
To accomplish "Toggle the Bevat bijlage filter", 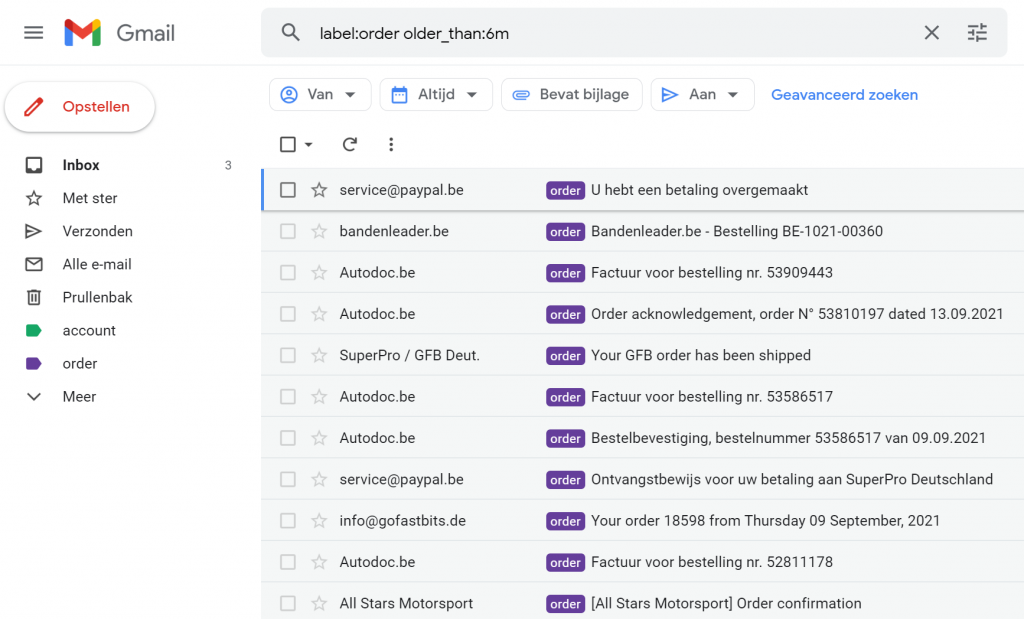I will (x=571, y=95).
